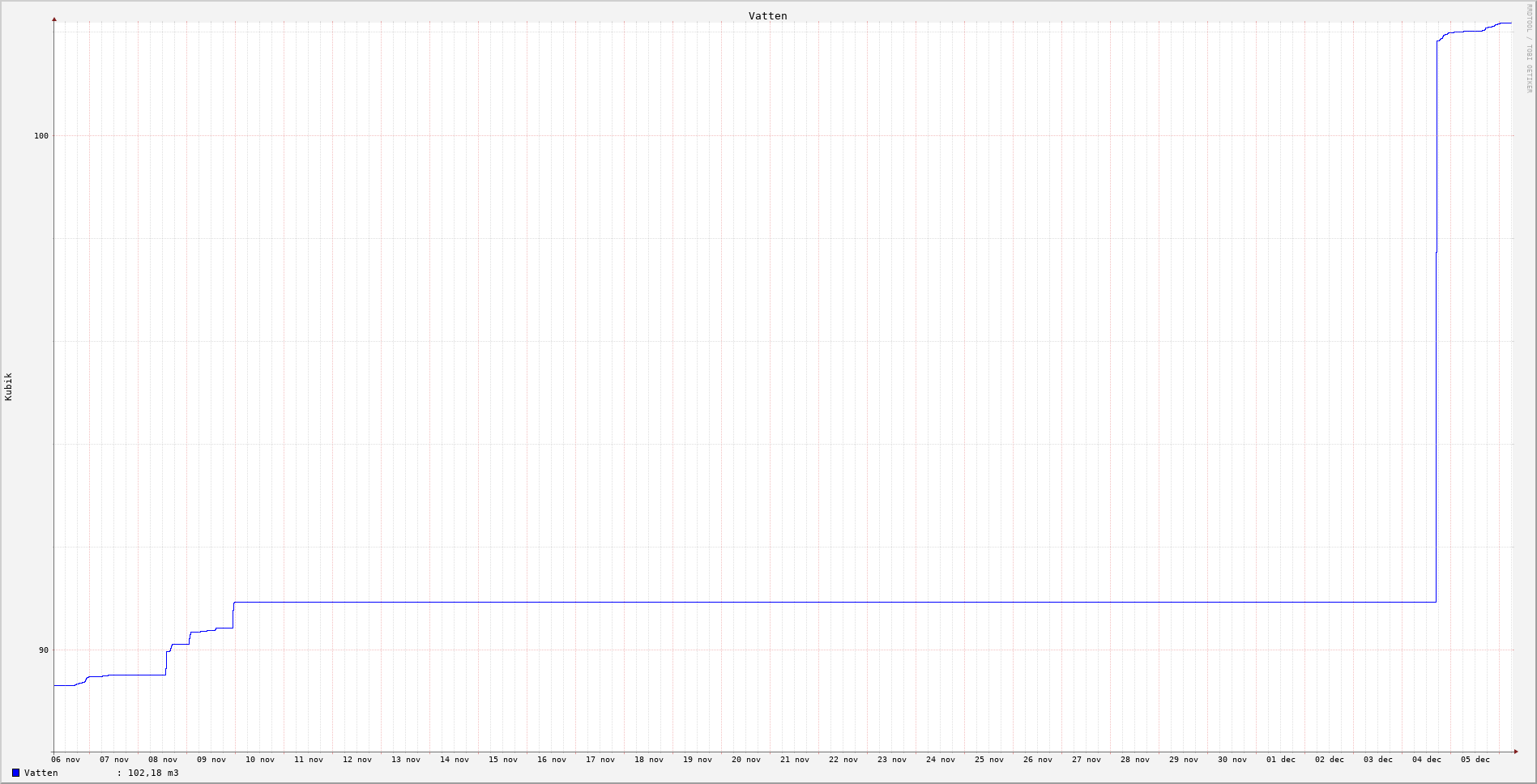
Task: Select the 90 tick label on y-axis
Action: coord(44,650)
